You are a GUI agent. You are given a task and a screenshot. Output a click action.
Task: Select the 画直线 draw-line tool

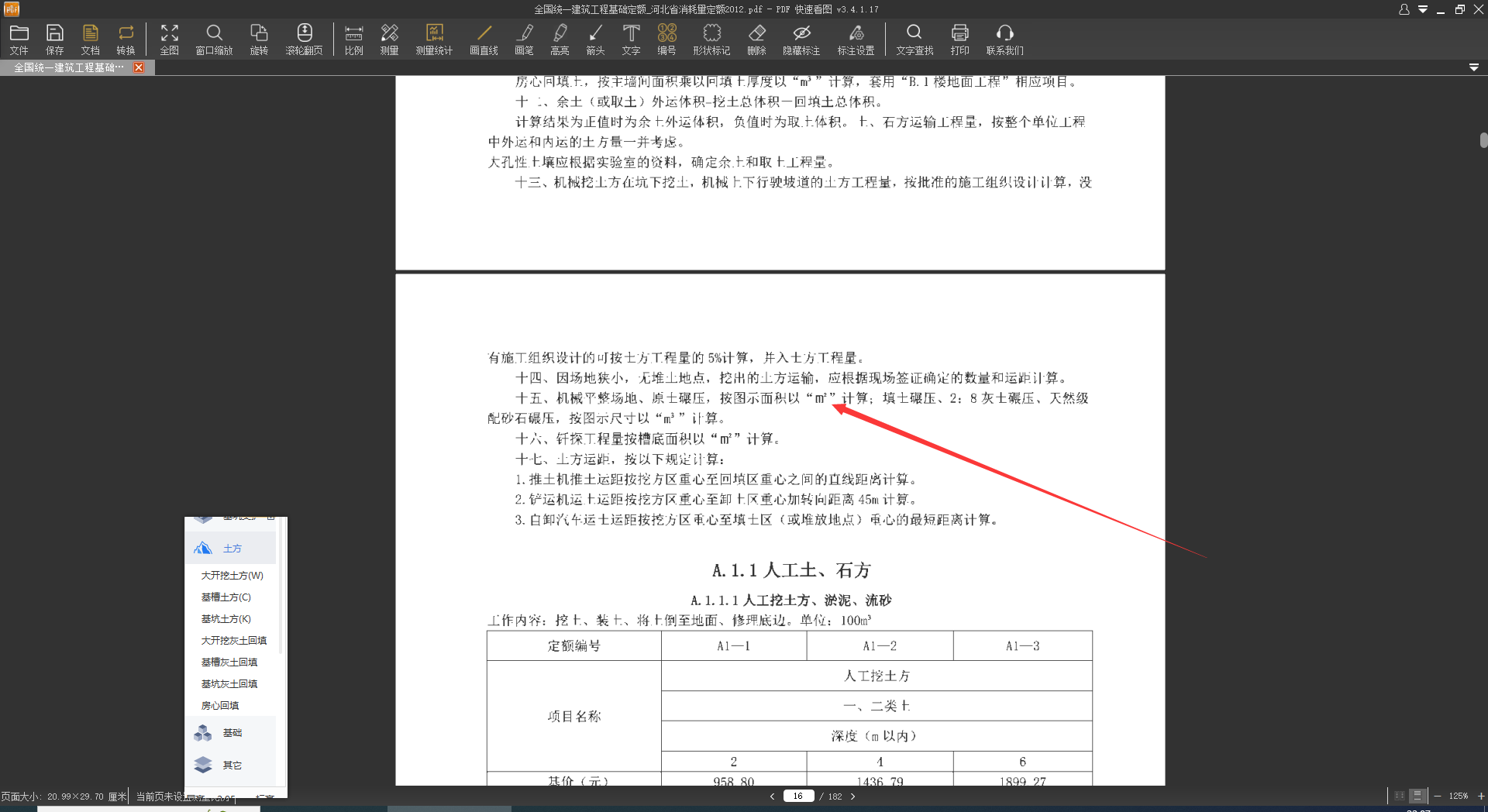click(x=484, y=39)
